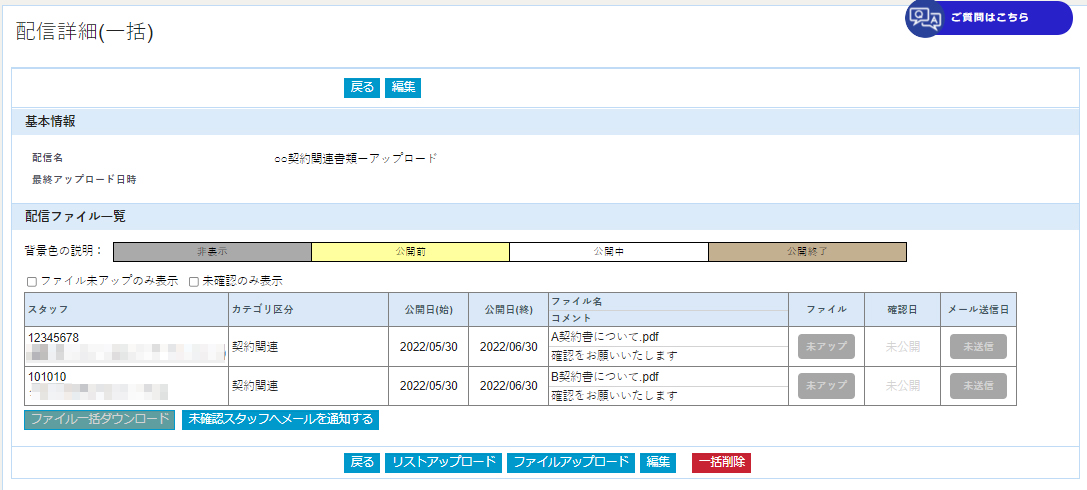Viewport: 1087px width, 490px height.
Task: Click 契約関連 category in 12345678 row
Action: pyautogui.click(x=255, y=347)
